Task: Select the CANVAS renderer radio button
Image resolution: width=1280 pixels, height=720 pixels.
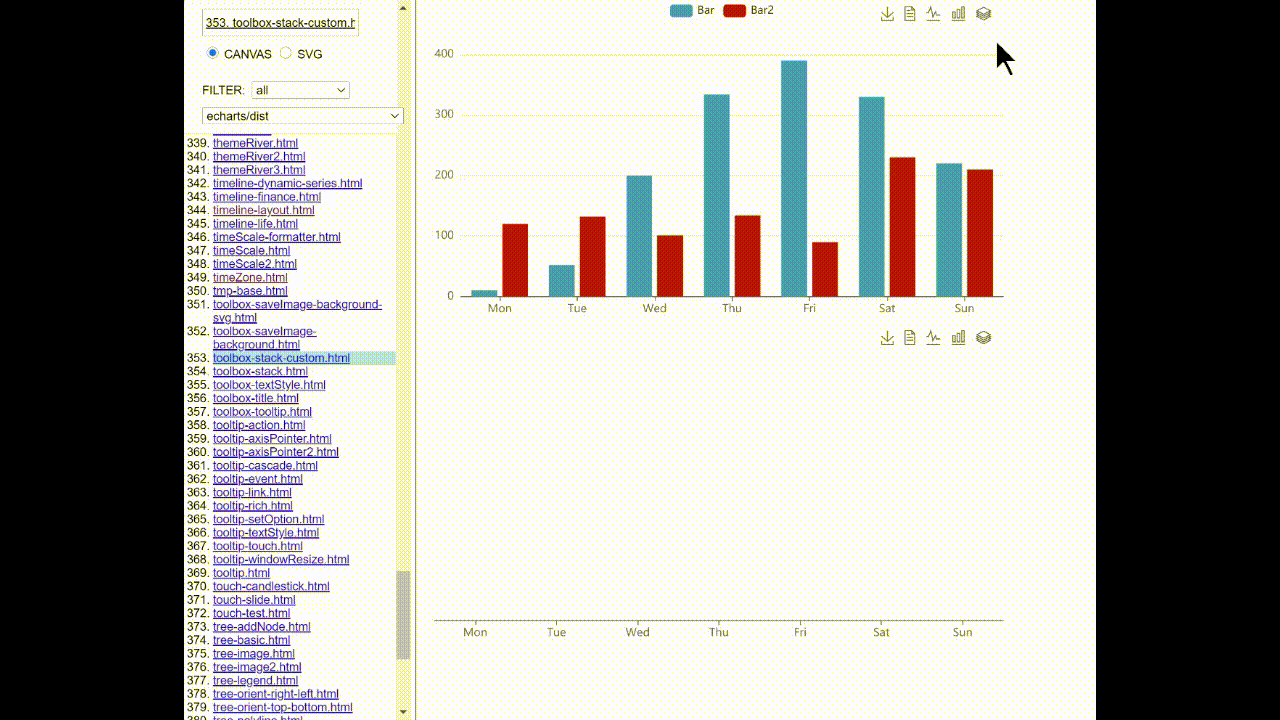Action: (211, 53)
